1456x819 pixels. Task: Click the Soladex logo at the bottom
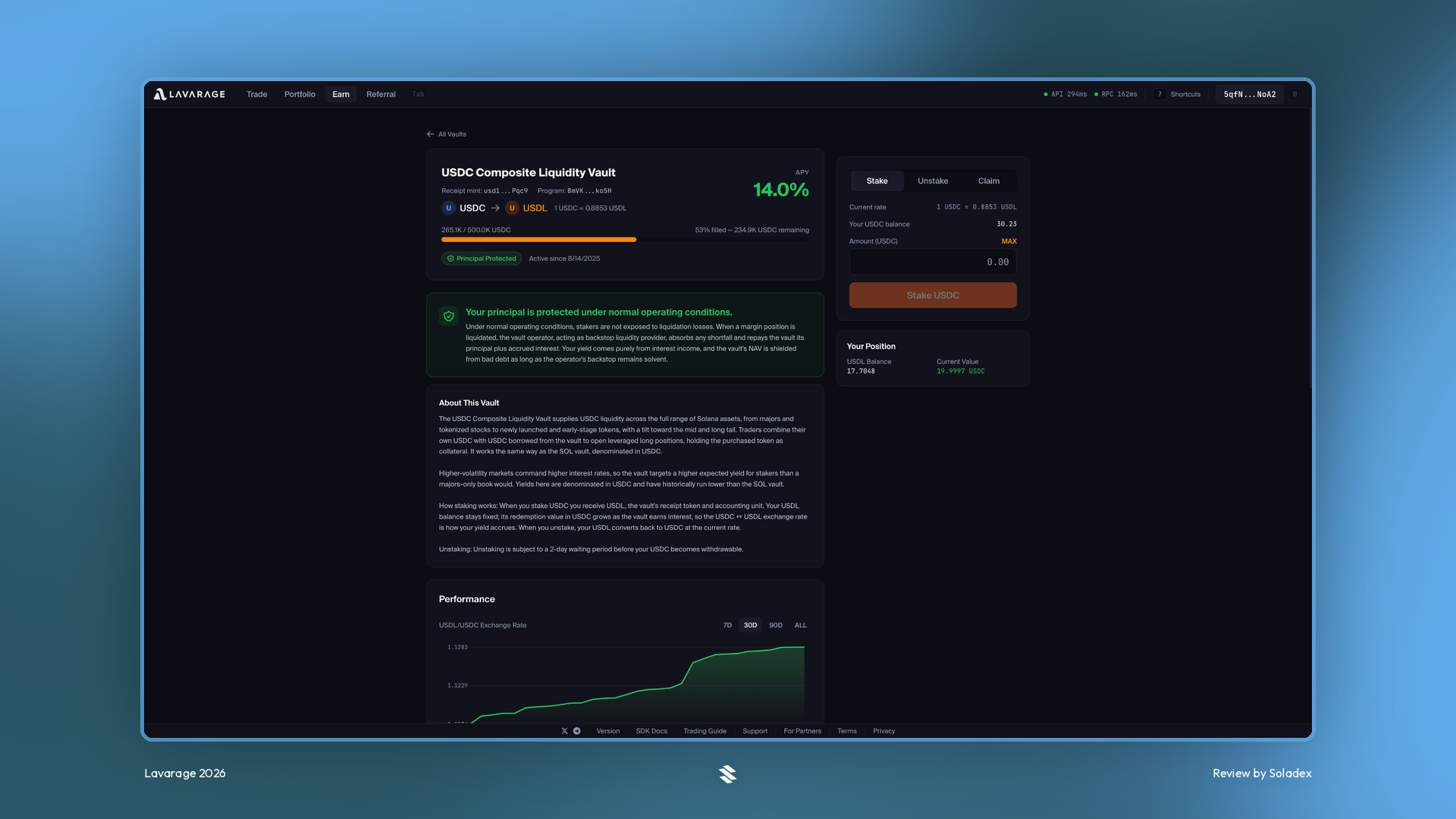coord(728,773)
